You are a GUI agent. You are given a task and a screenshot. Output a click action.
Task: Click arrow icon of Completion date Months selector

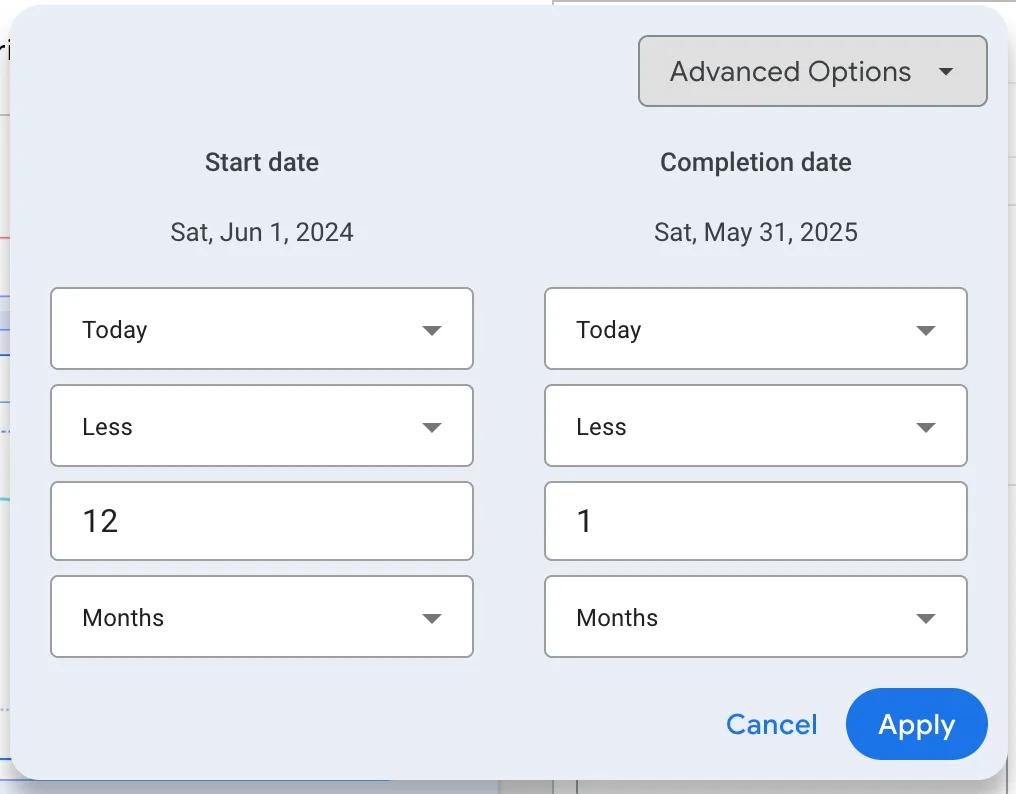click(926, 618)
